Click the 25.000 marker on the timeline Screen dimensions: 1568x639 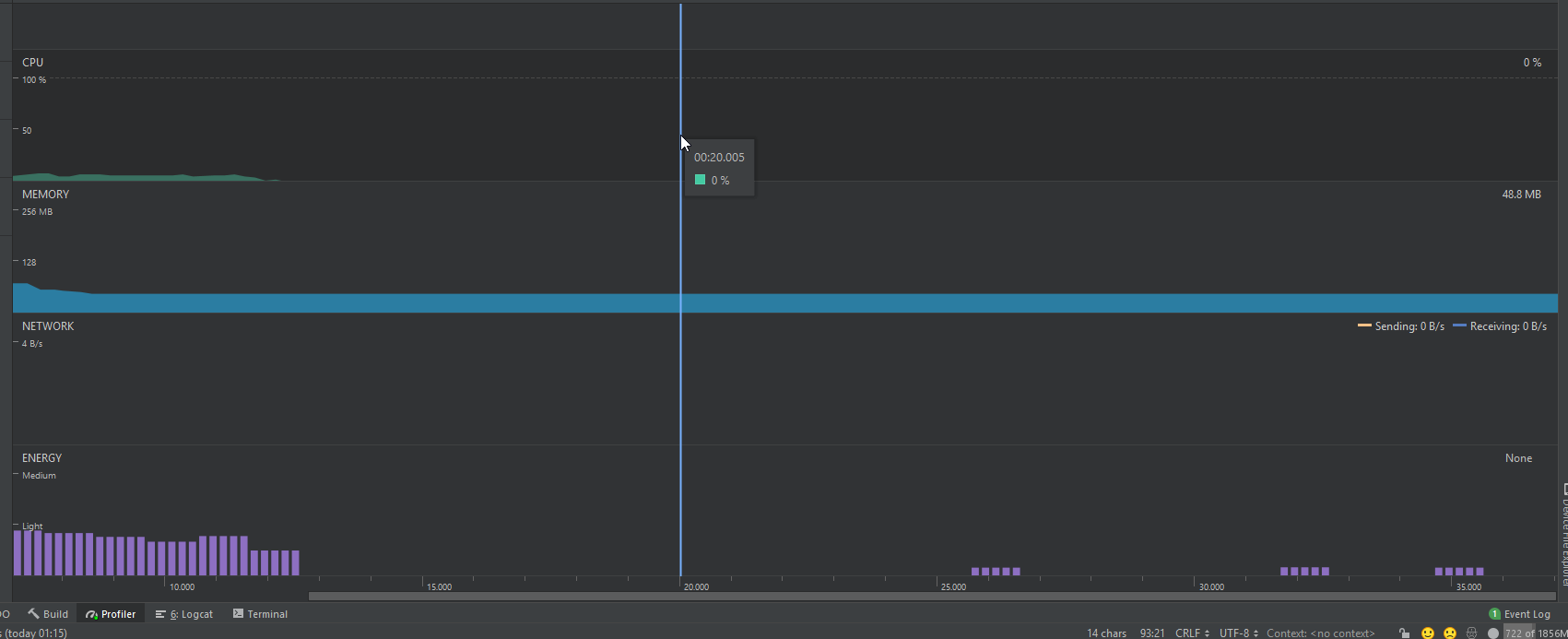(953, 586)
